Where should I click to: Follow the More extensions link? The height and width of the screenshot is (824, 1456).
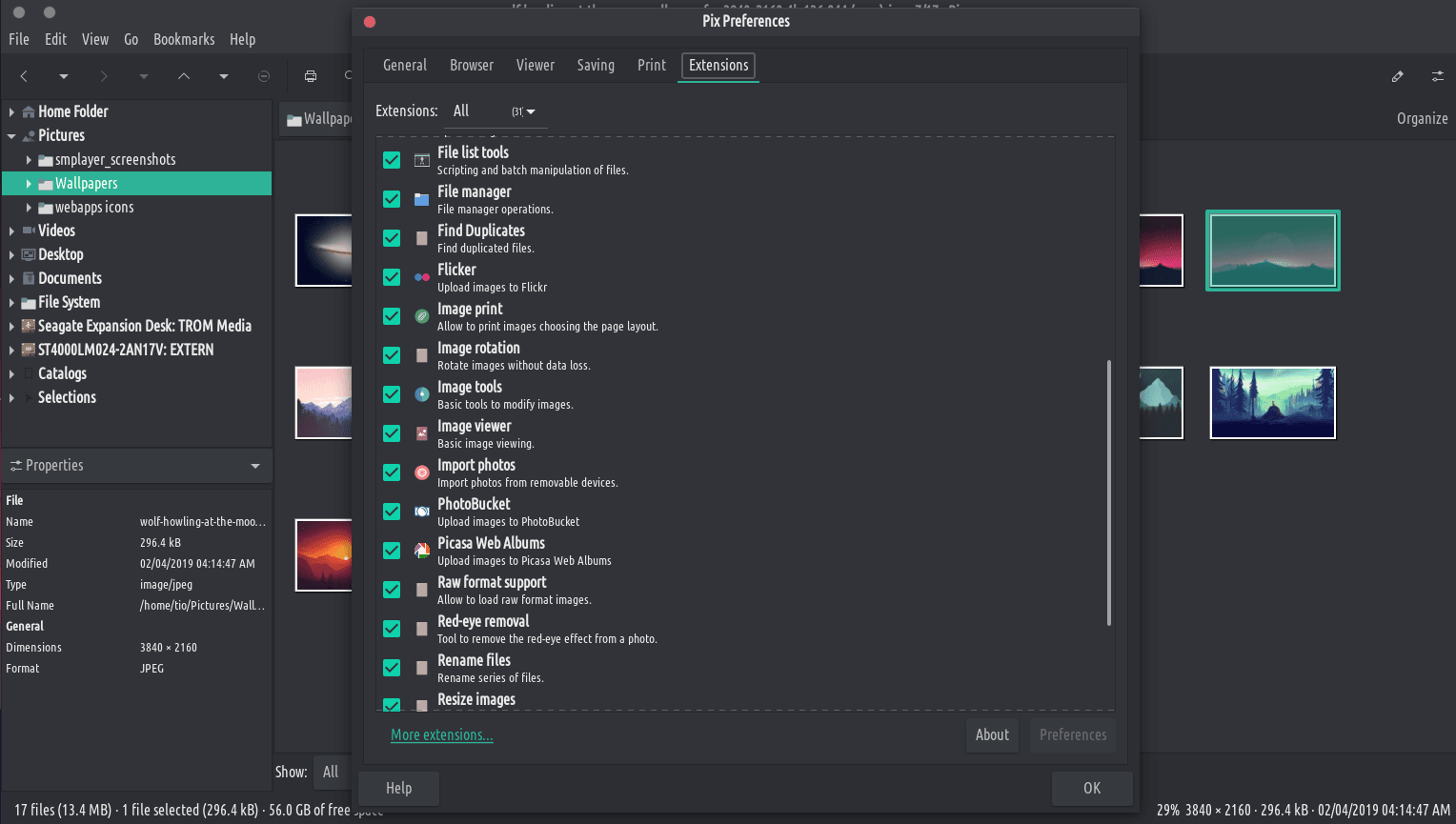441,735
